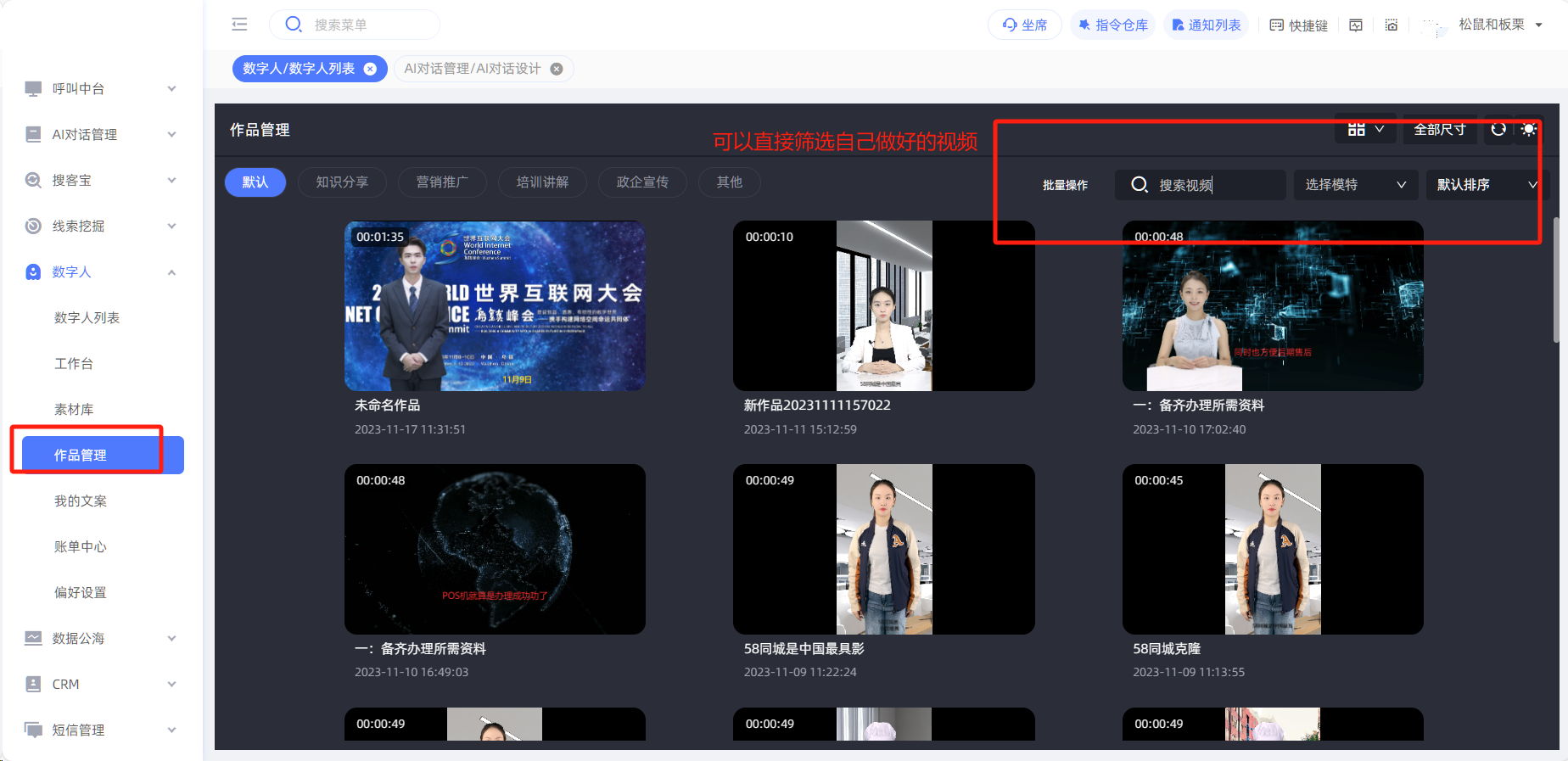Click the top-bar icon left of the avatar
1568x761 pixels.
1392,25
